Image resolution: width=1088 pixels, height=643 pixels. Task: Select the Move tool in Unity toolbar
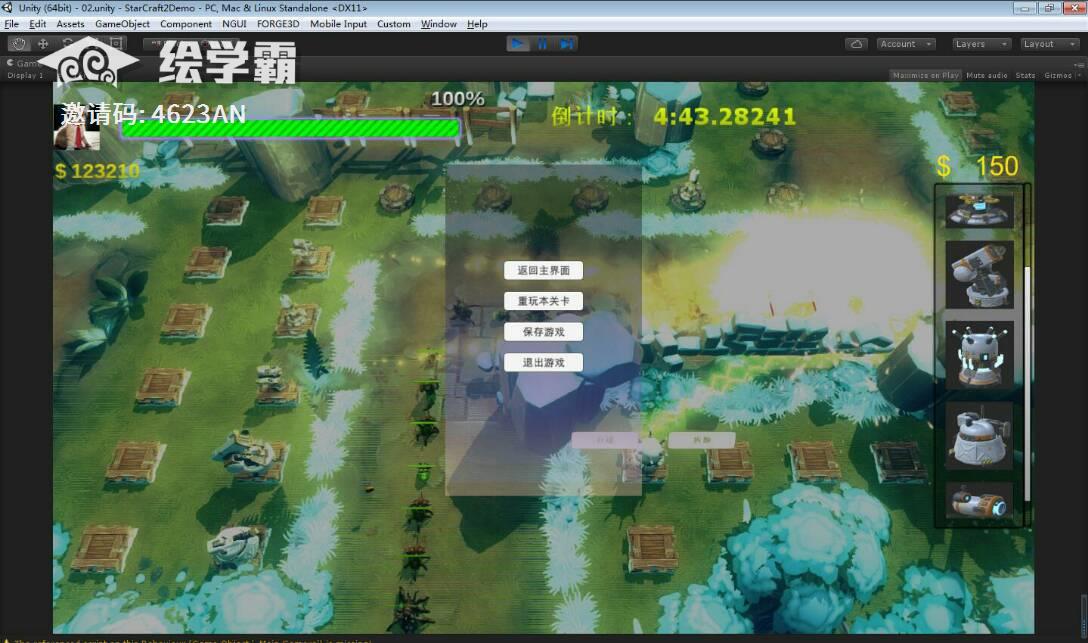pyautogui.click(x=43, y=44)
